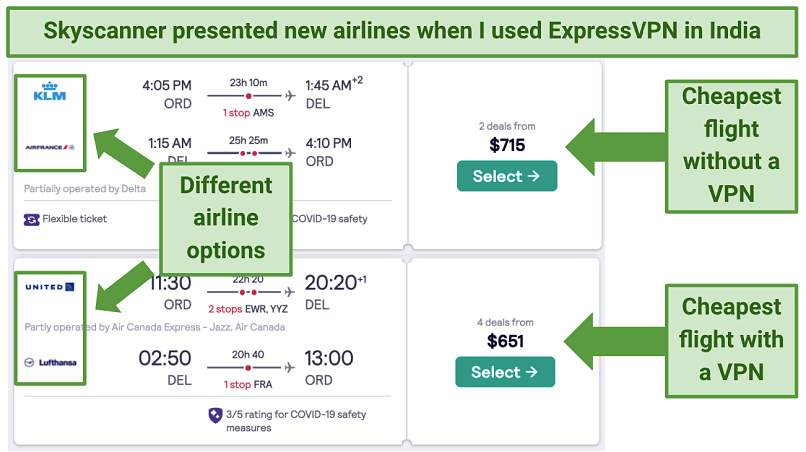Click the Flexible ticket icon
This screenshot has height=452, width=806.
[x=32, y=218]
